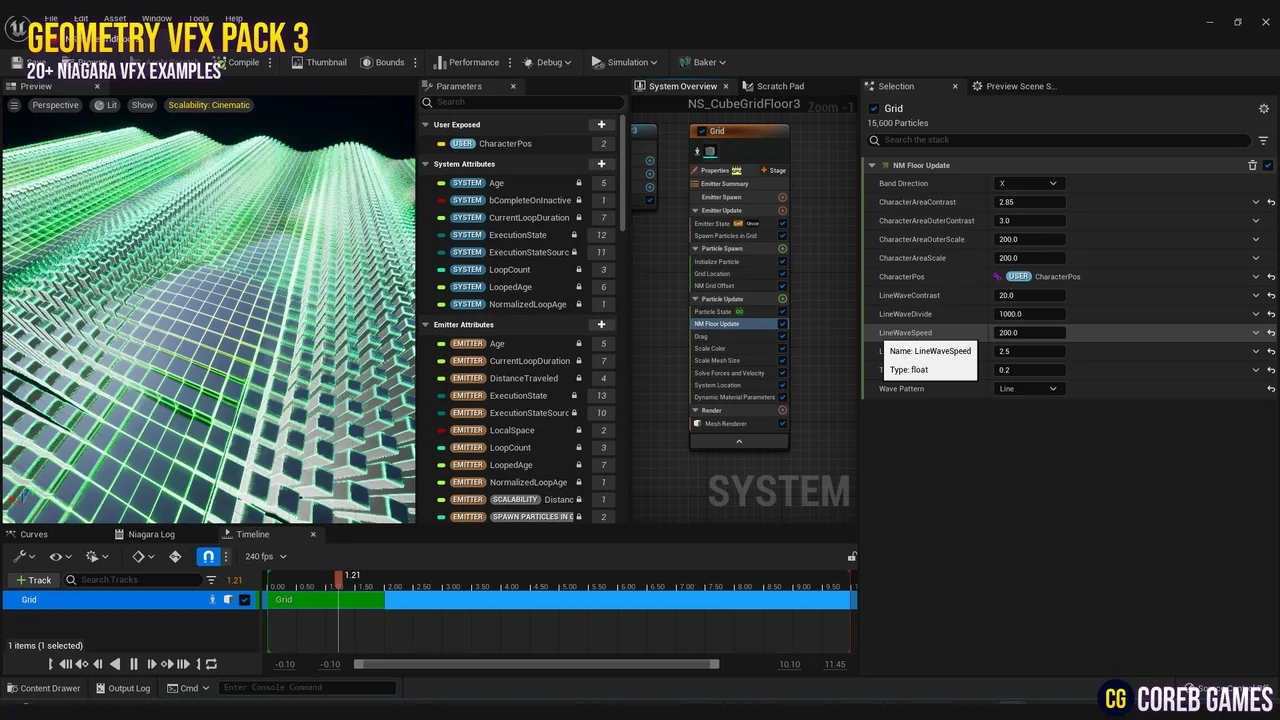
Task: Click the Add Track button
Action: pyautogui.click(x=33, y=580)
